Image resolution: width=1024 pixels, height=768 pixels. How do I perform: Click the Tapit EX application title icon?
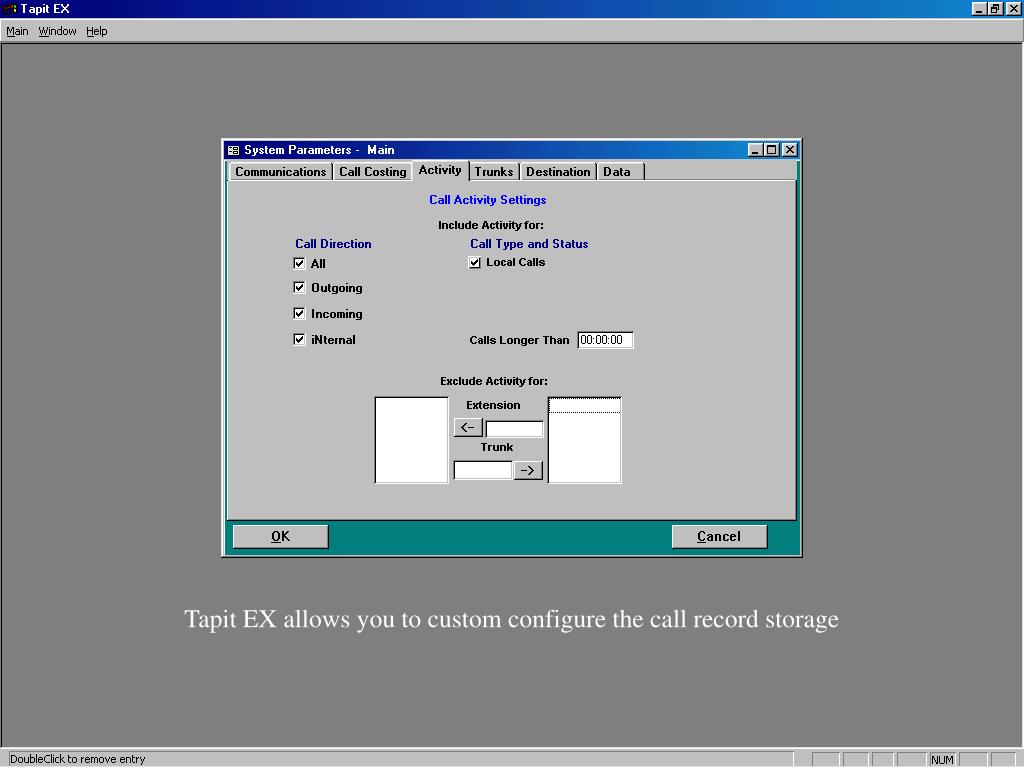click(x=9, y=8)
